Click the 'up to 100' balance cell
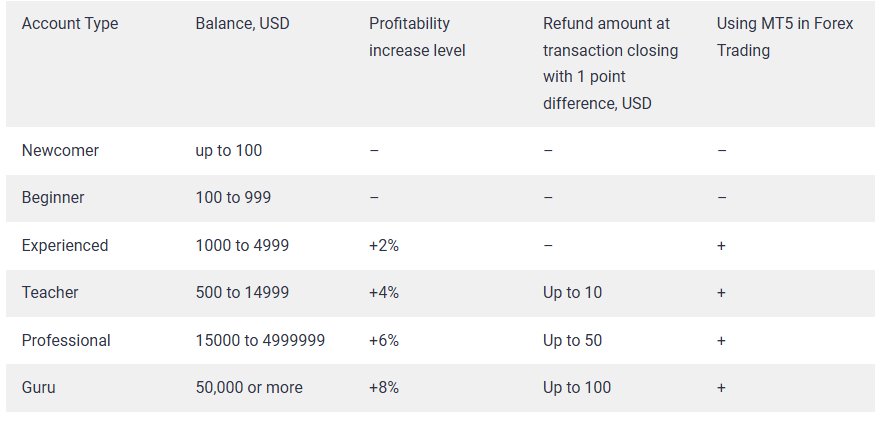 (x=229, y=150)
